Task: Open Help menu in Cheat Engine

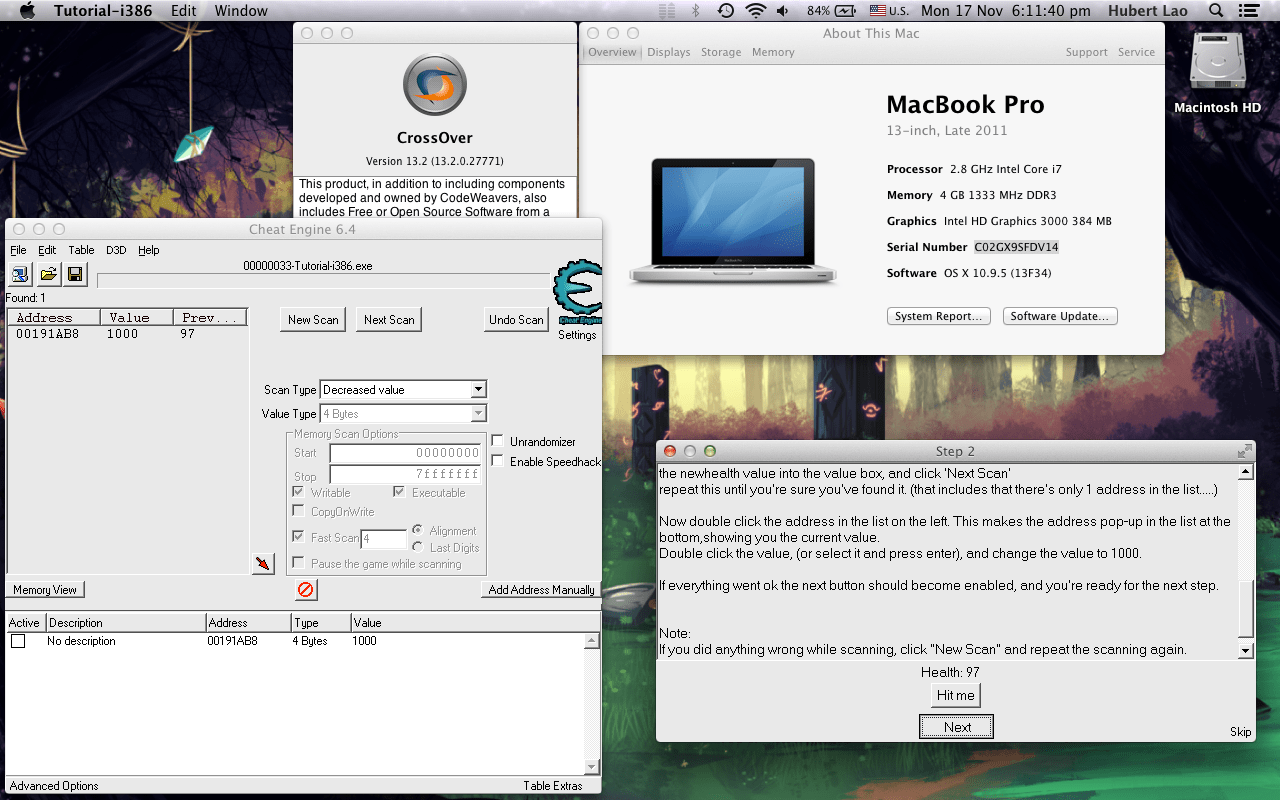Action: click(x=149, y=250)
